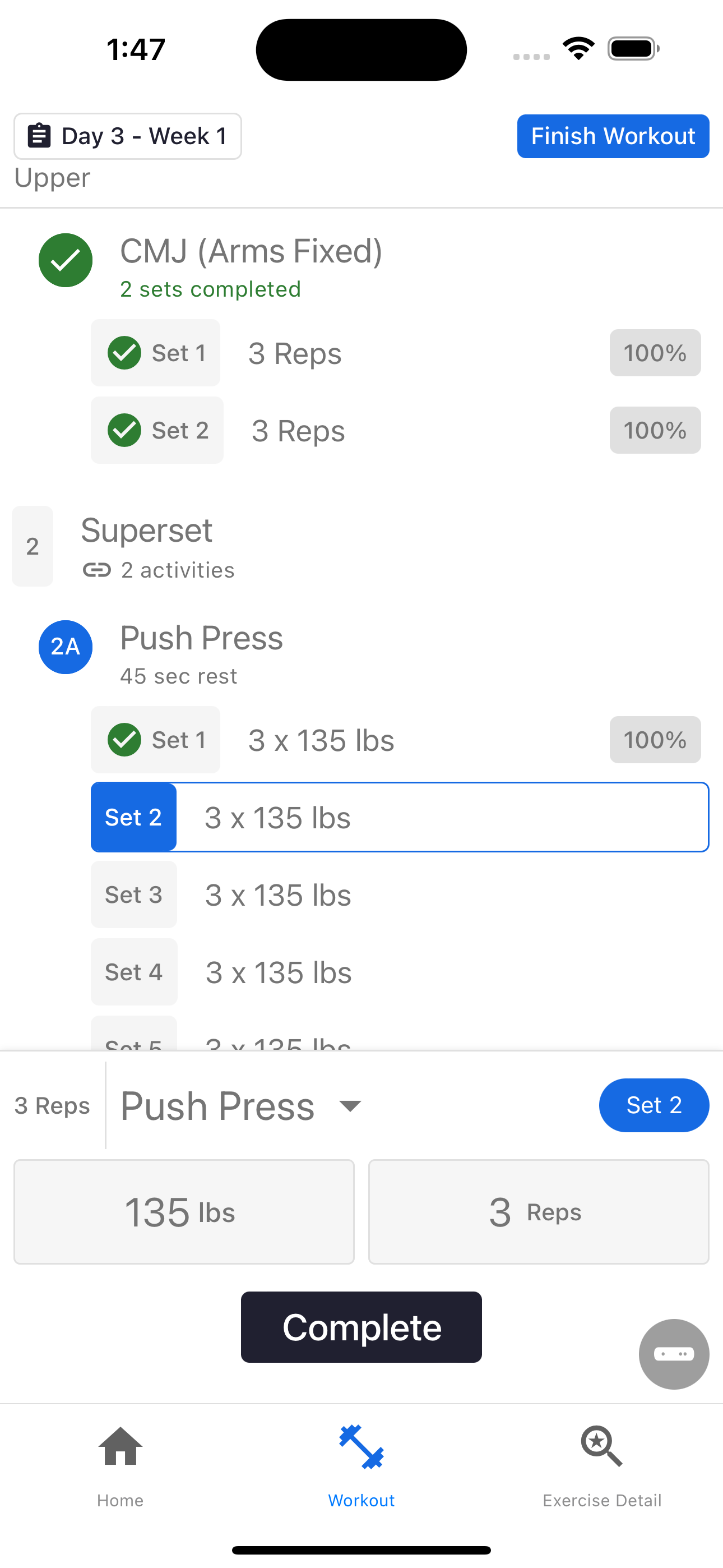Toggle CMJ Set 1 completed checkmark
The width and height of the screenshot is (723, 1568).
point(125,353)
